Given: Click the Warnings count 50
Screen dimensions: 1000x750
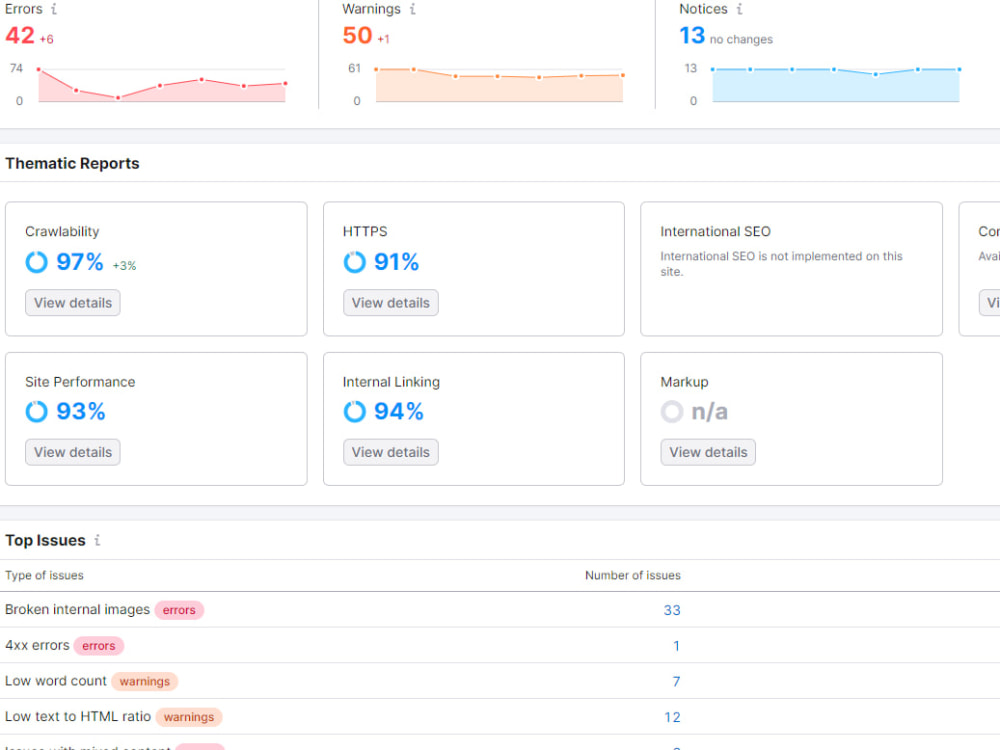Looking at the screenshot, I should (x=357, y=36).
